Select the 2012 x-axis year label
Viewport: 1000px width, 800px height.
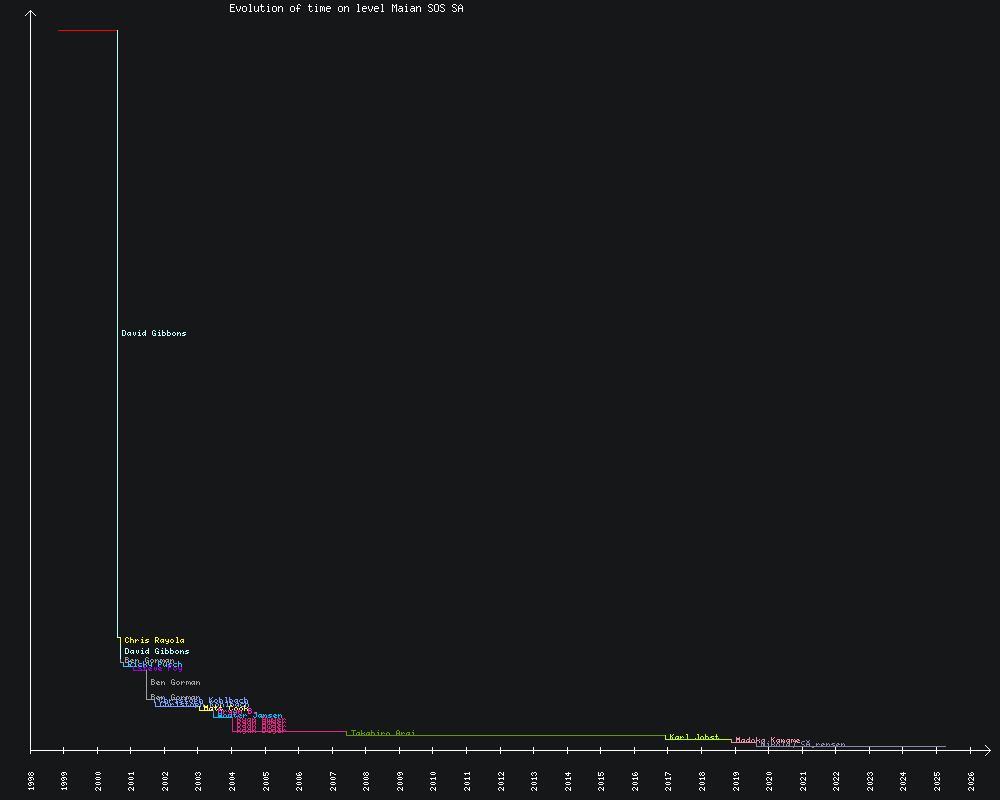coord(501,780)
